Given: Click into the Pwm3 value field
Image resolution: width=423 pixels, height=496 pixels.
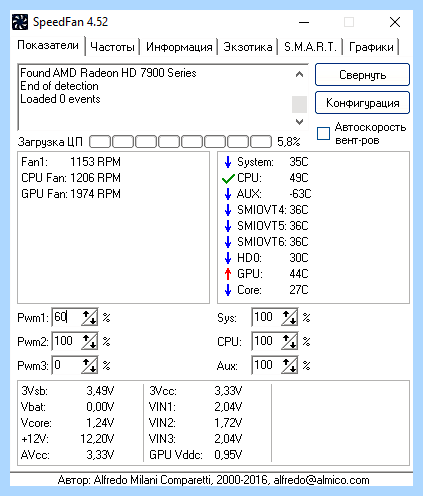Looking at the screenshot, I should coord(67,365).
